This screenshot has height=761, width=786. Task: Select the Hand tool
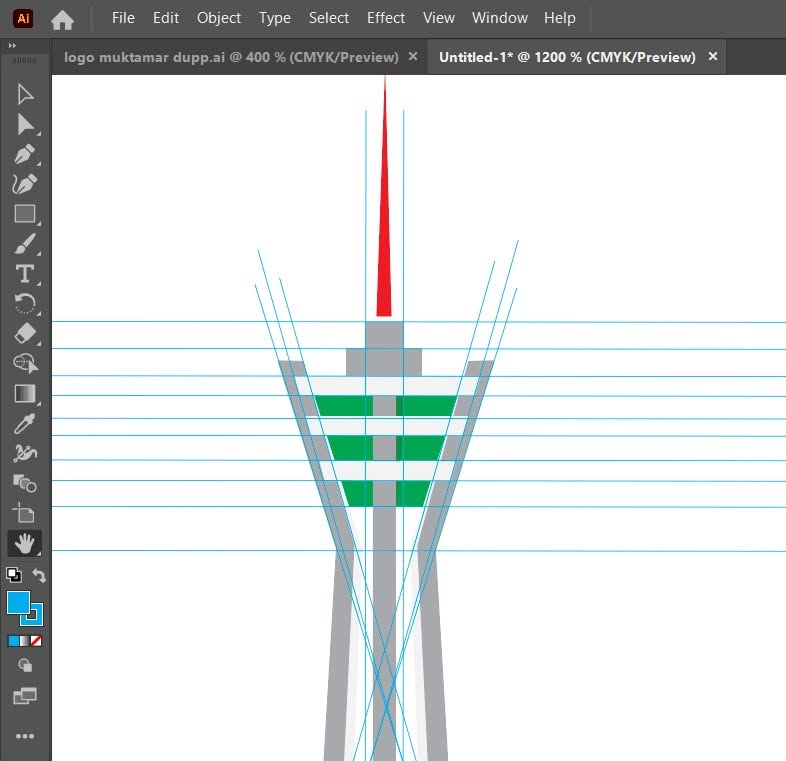tap(25, 543)
